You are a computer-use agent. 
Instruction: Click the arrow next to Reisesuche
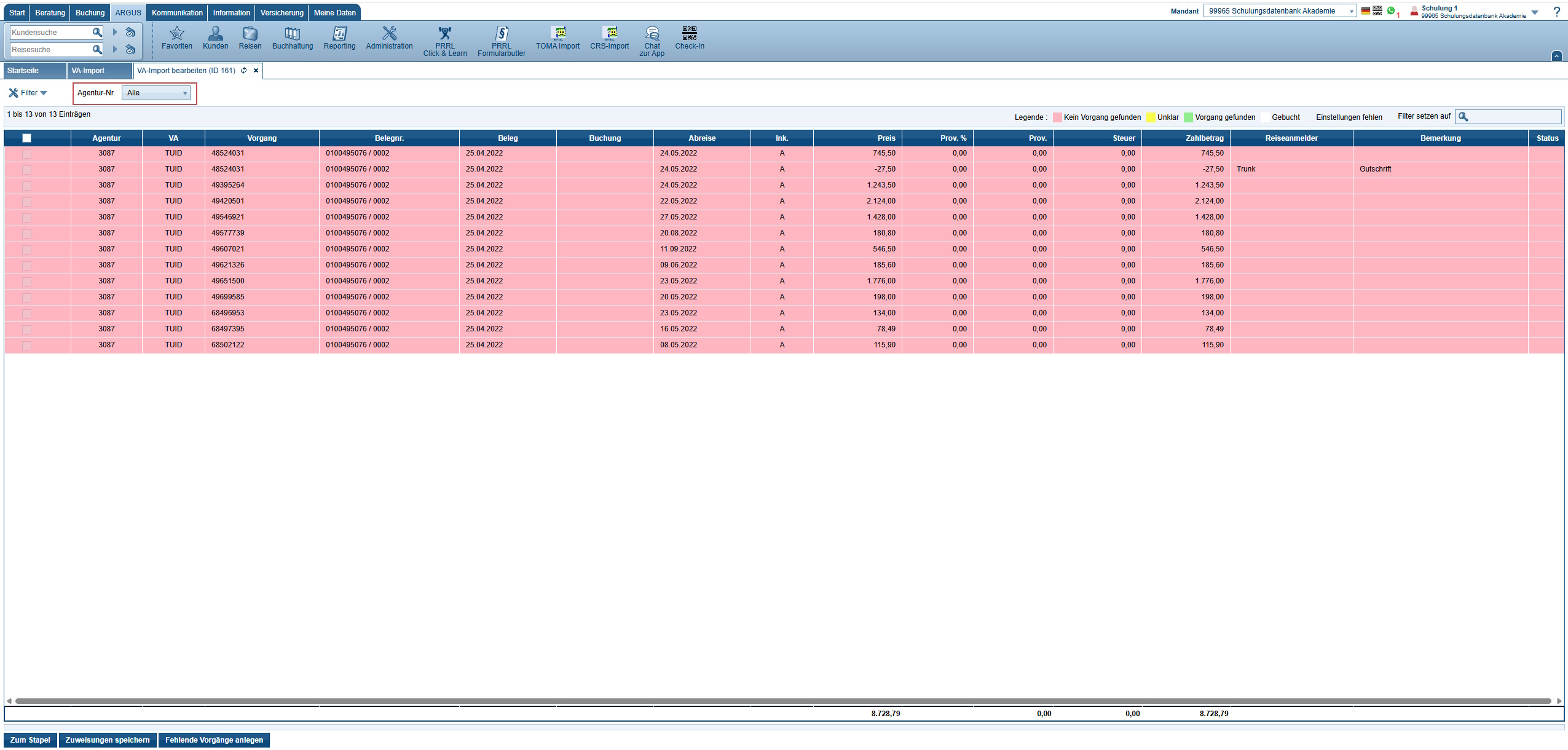115,49
